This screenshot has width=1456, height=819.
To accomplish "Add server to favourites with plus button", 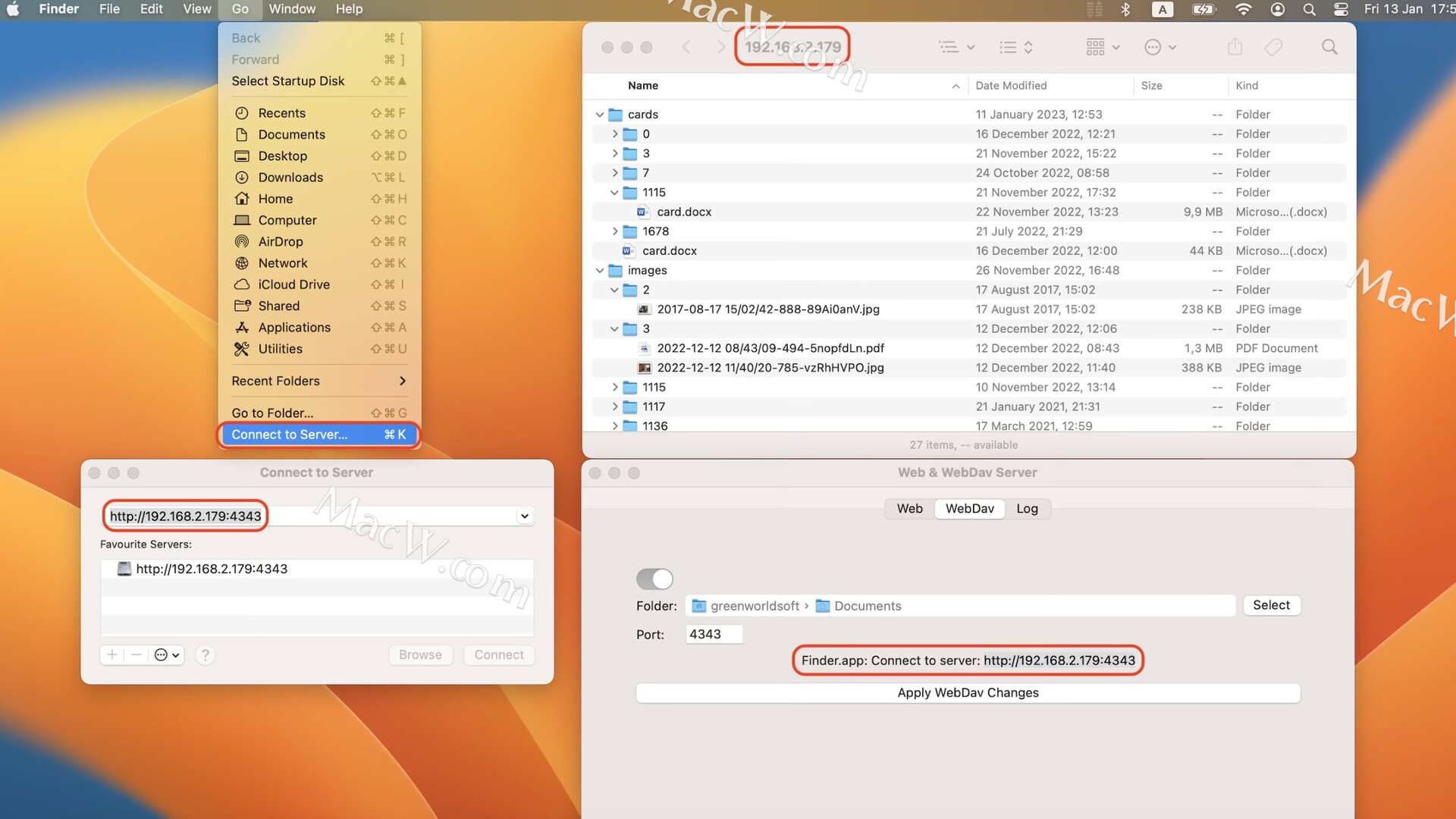I will pyautogui.click(x=112, y=655).
